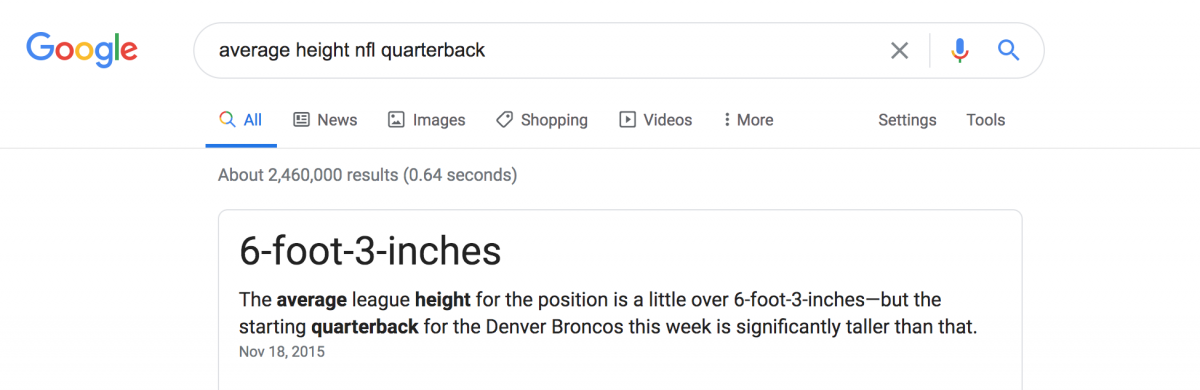Switch to the Images tab label
The width and height of the screenshot is (1200, 390).
pos(439,120)
